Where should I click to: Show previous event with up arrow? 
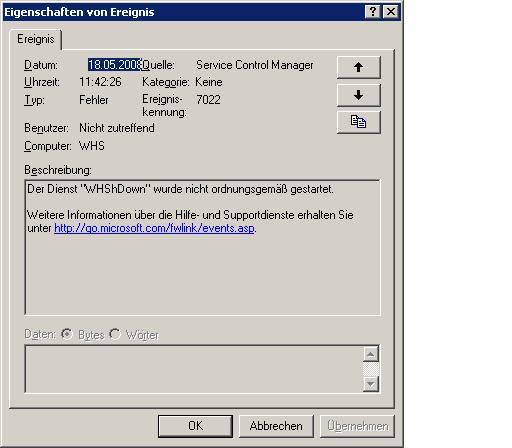click(359, 67)
